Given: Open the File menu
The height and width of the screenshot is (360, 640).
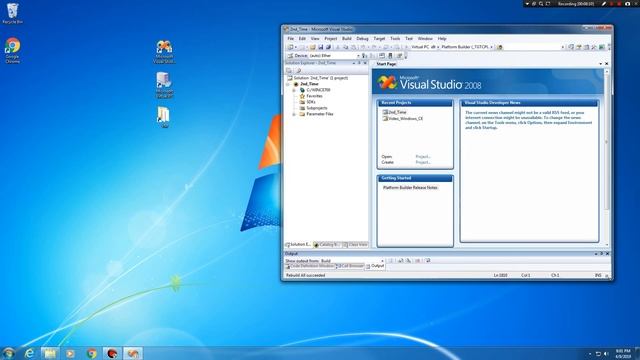Looking at the screenshot, I should (x=291, y=38).
